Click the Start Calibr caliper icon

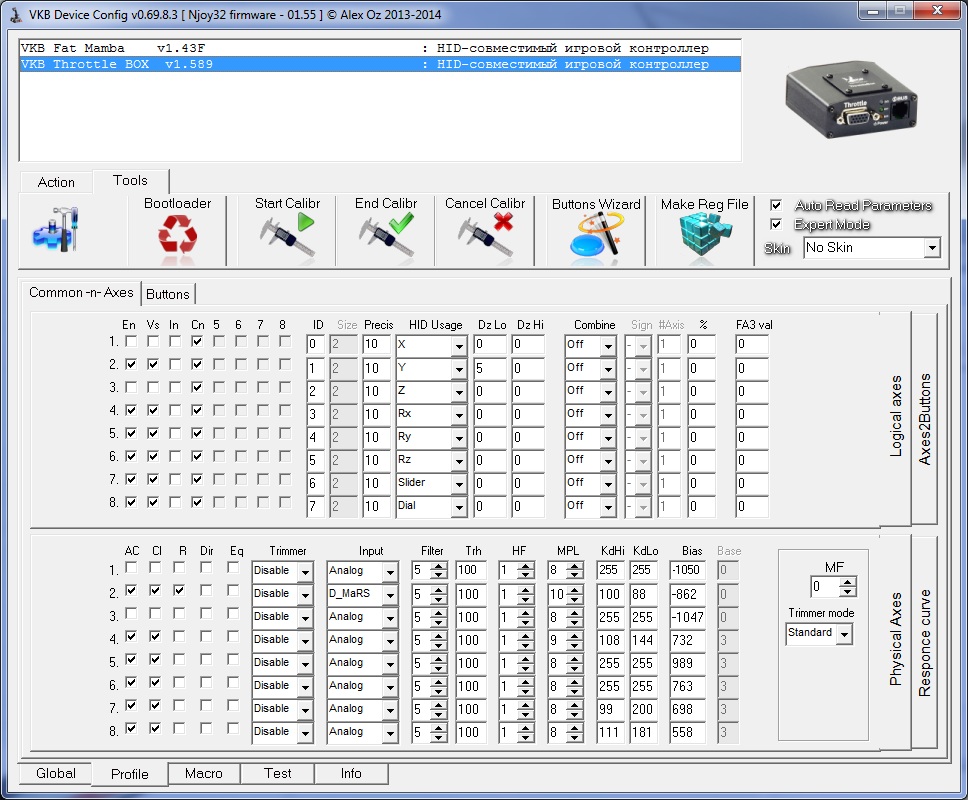pyautogui.click(x=287, y=237)
